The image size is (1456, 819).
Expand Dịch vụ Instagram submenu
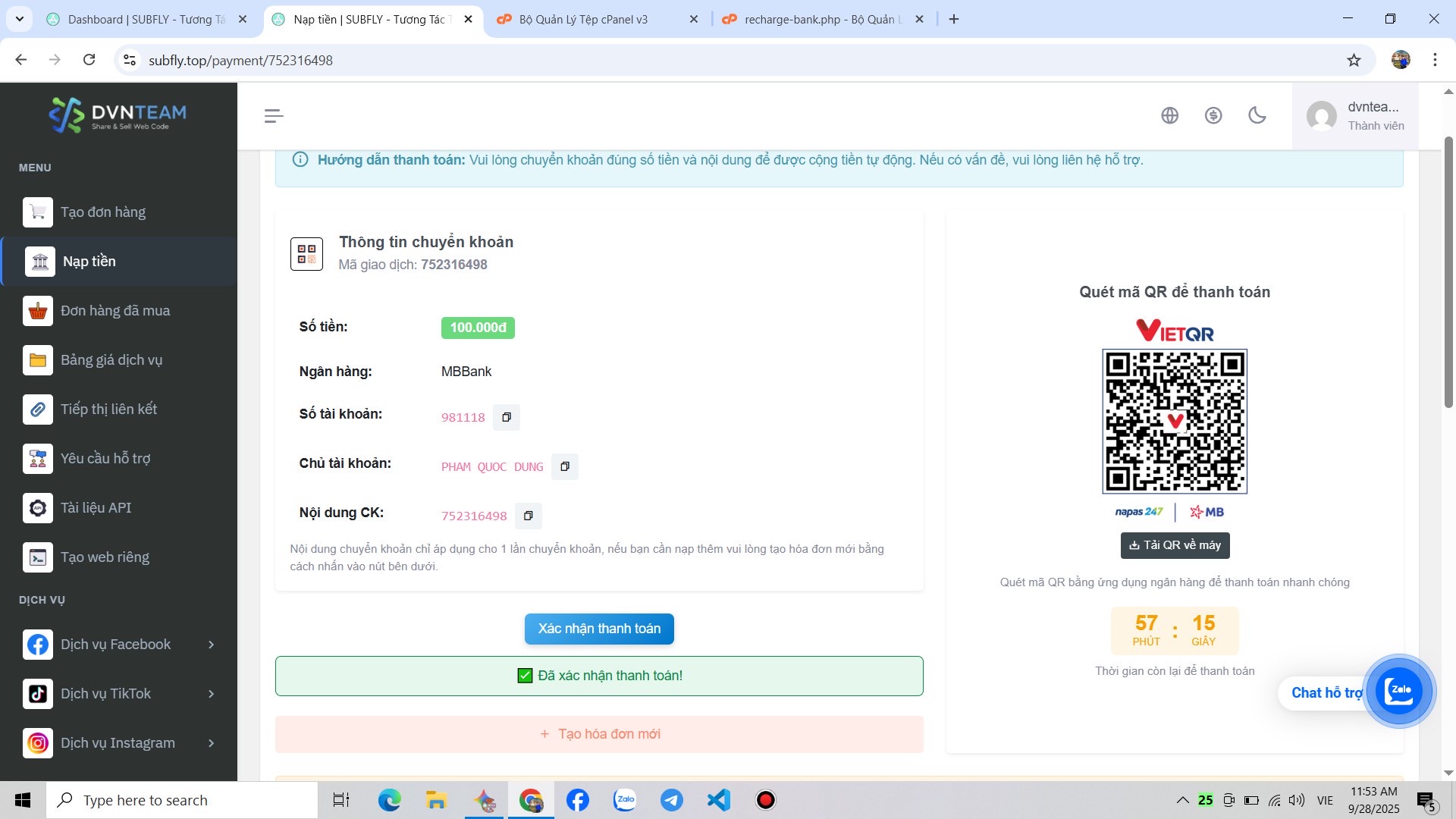(x=118, y=743)
